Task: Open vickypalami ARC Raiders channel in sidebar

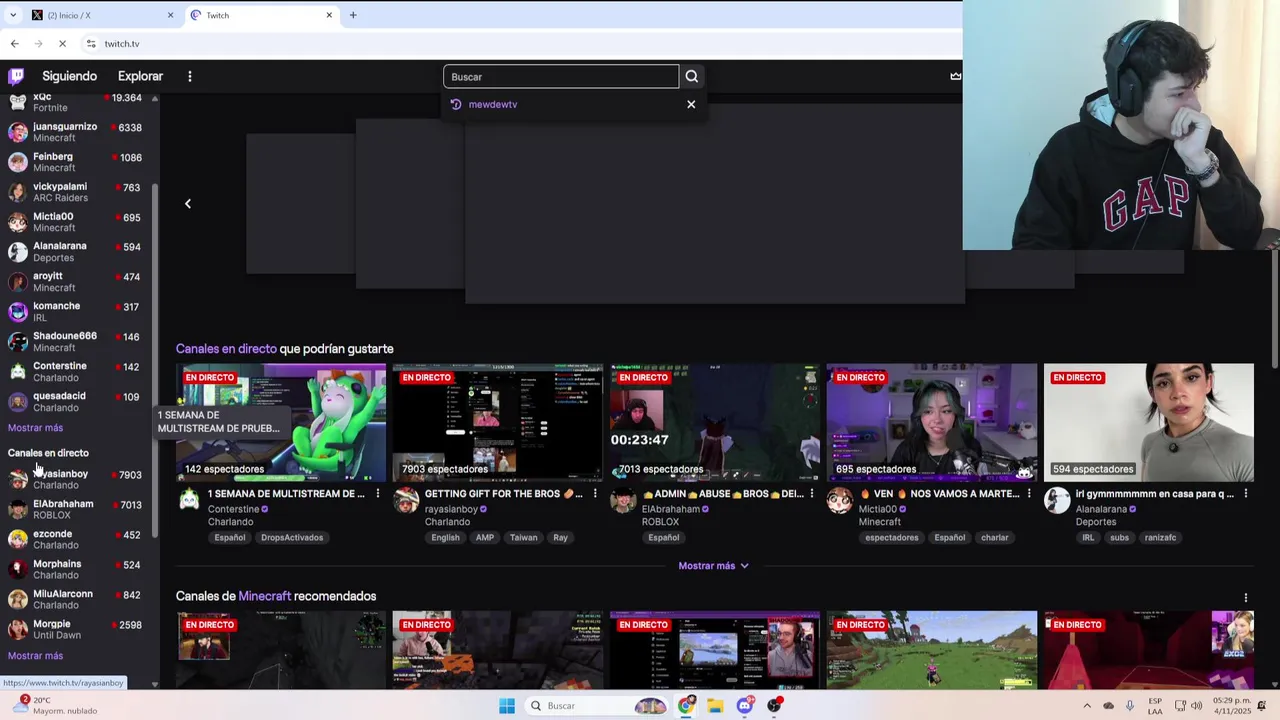Action: [x=75, y=192]
